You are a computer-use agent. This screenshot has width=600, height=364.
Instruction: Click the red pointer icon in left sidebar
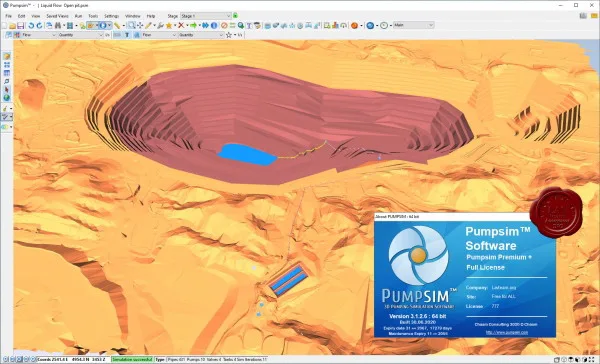7,90
